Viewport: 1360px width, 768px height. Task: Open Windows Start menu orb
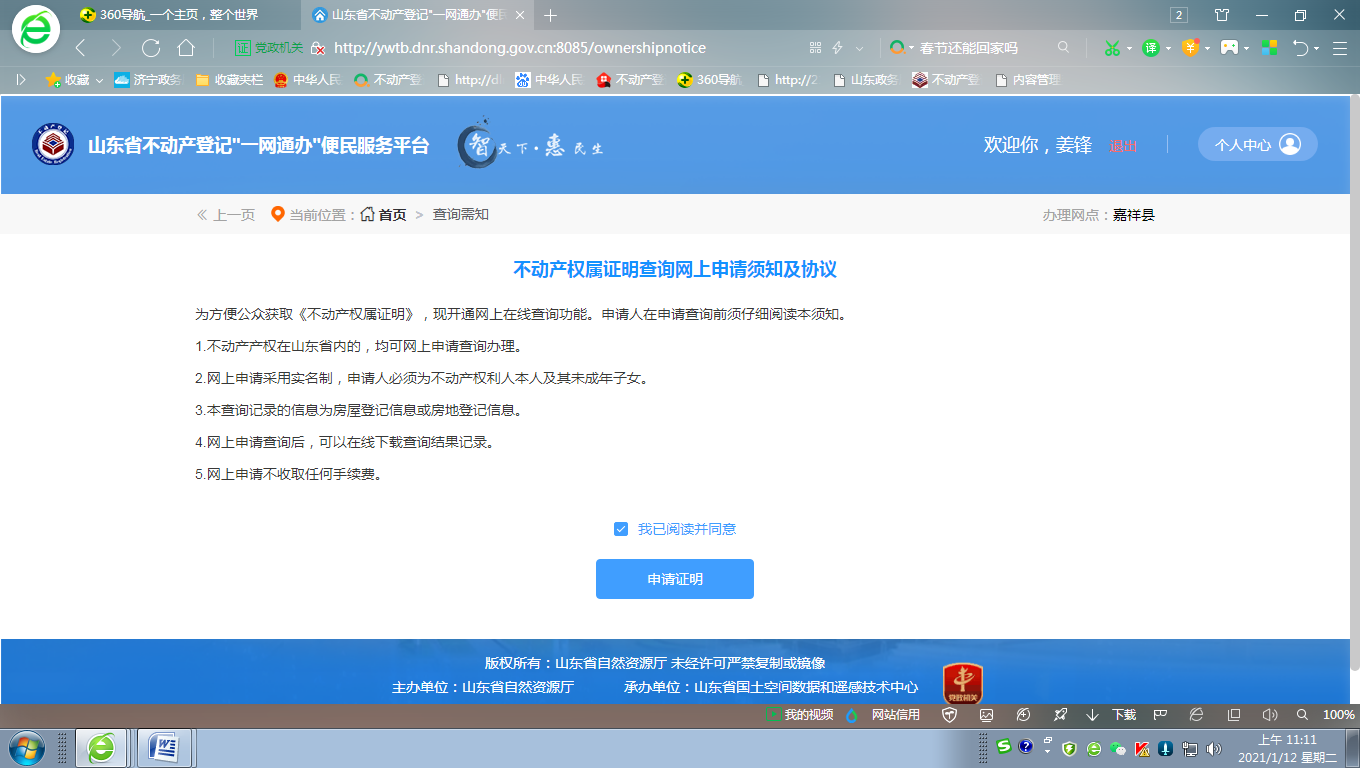26,748
